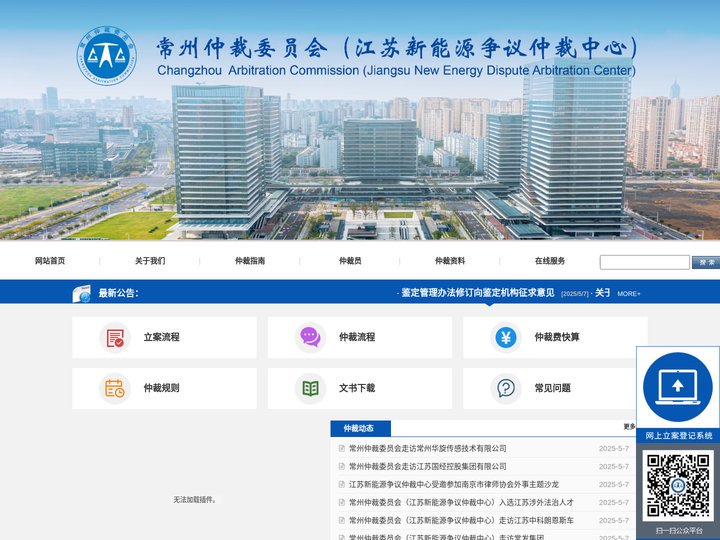
Task: Click 网上立案登记系统 label
Action: point(679,436)
